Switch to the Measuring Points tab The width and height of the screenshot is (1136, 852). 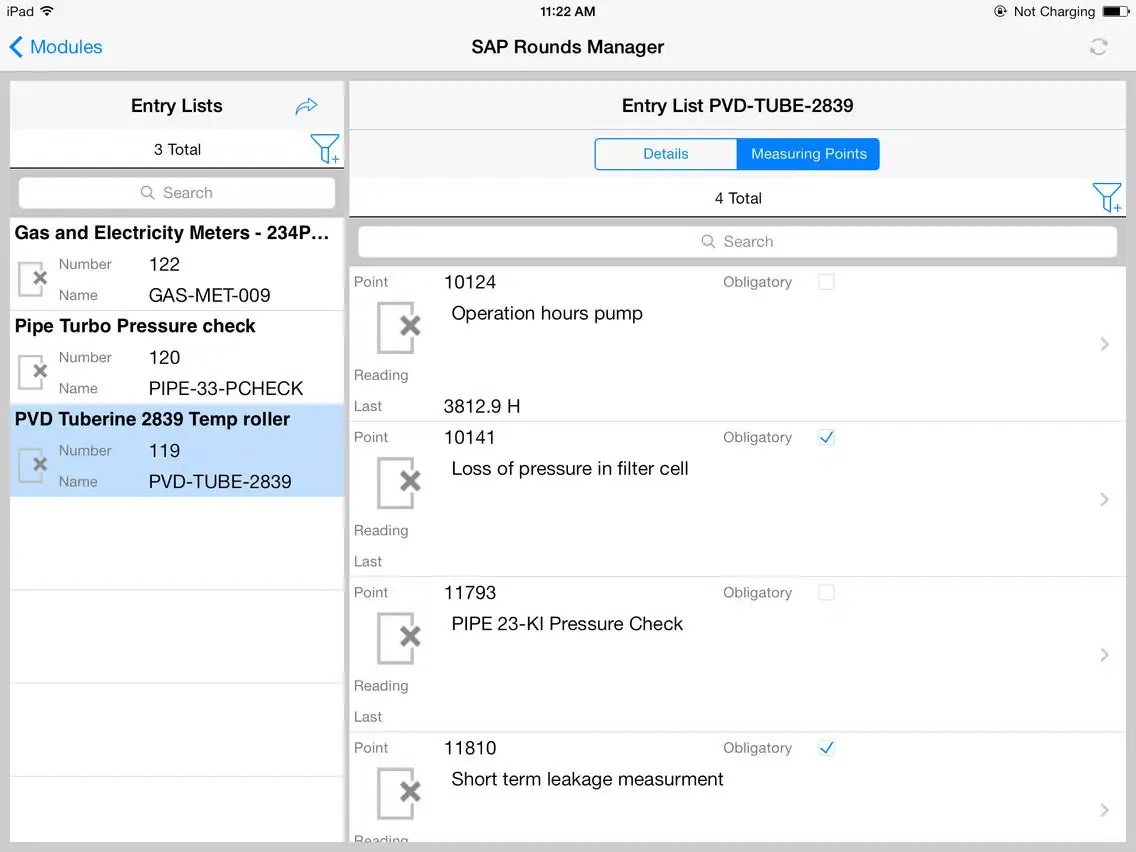tap(809, 154)
